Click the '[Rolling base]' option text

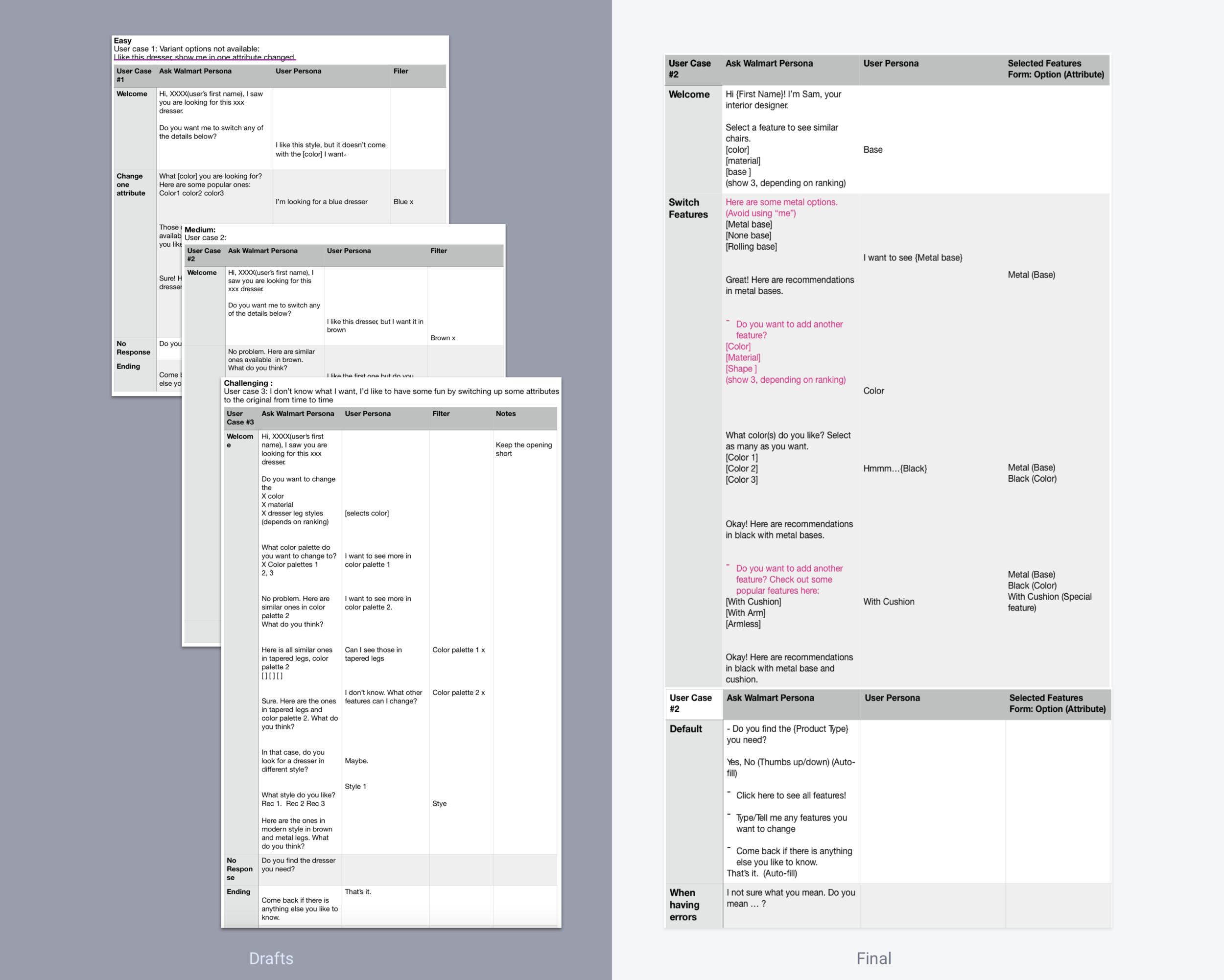[751, 246]
